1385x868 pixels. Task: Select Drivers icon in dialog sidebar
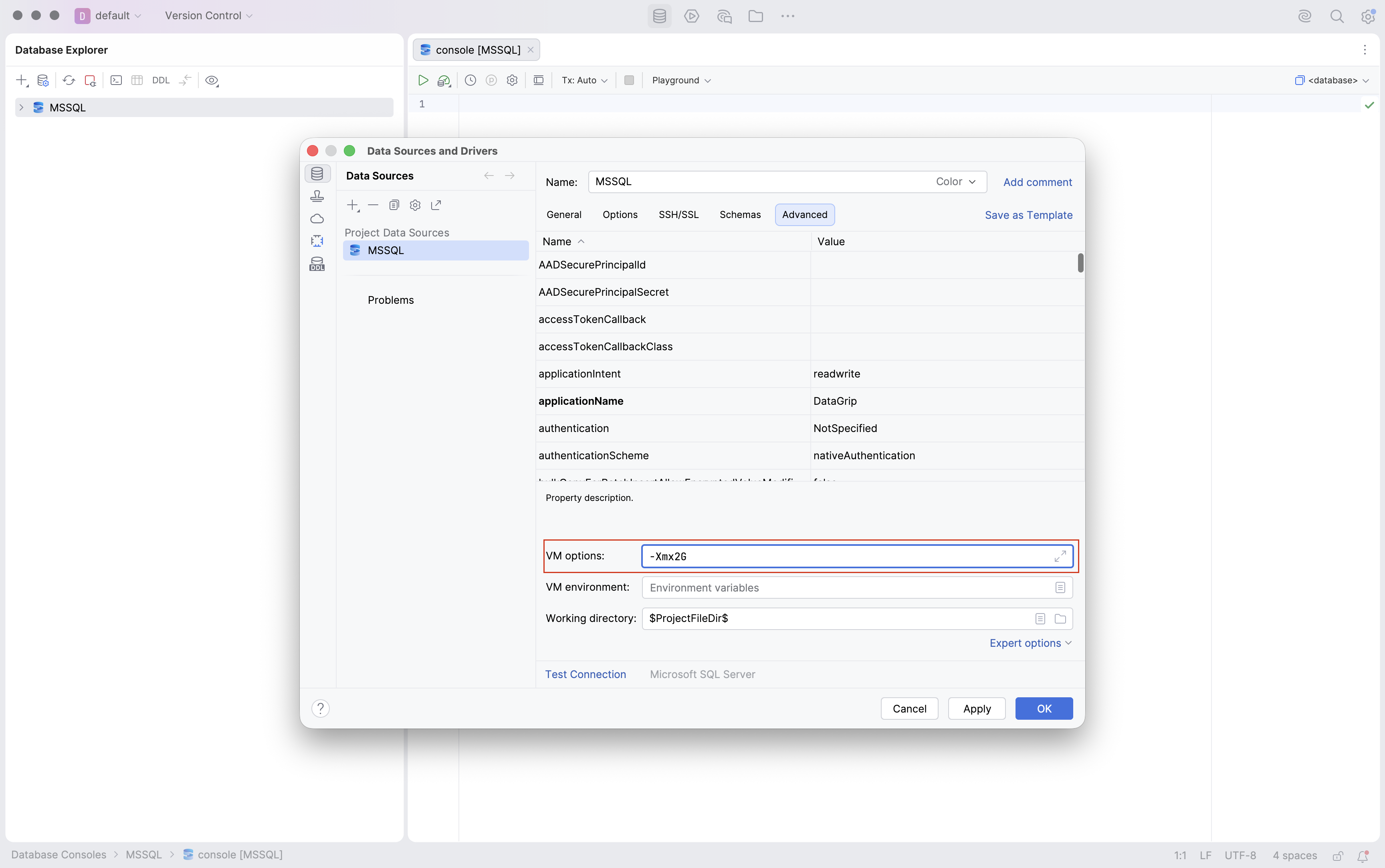click(317, 196)
